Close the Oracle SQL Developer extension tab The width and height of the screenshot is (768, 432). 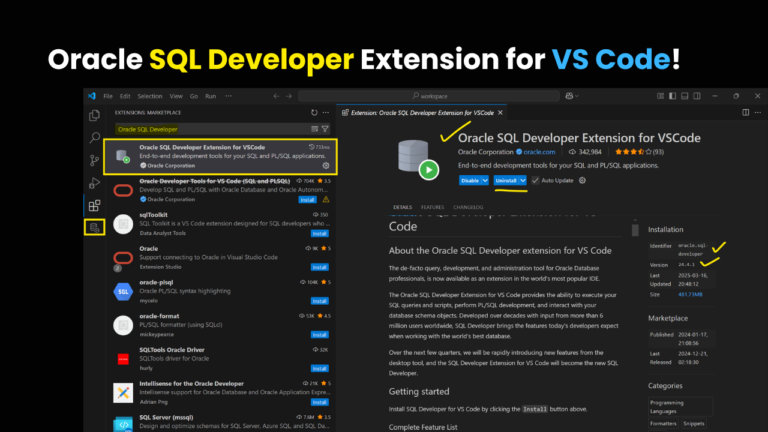click(x=500, y=113)
